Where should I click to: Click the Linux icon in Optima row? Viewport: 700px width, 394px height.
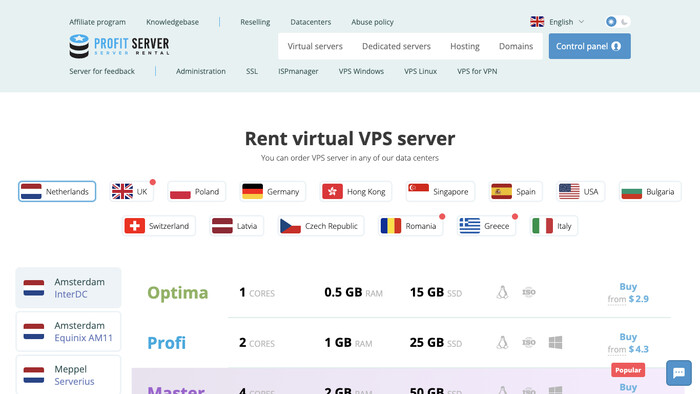(x=502, y=292)
